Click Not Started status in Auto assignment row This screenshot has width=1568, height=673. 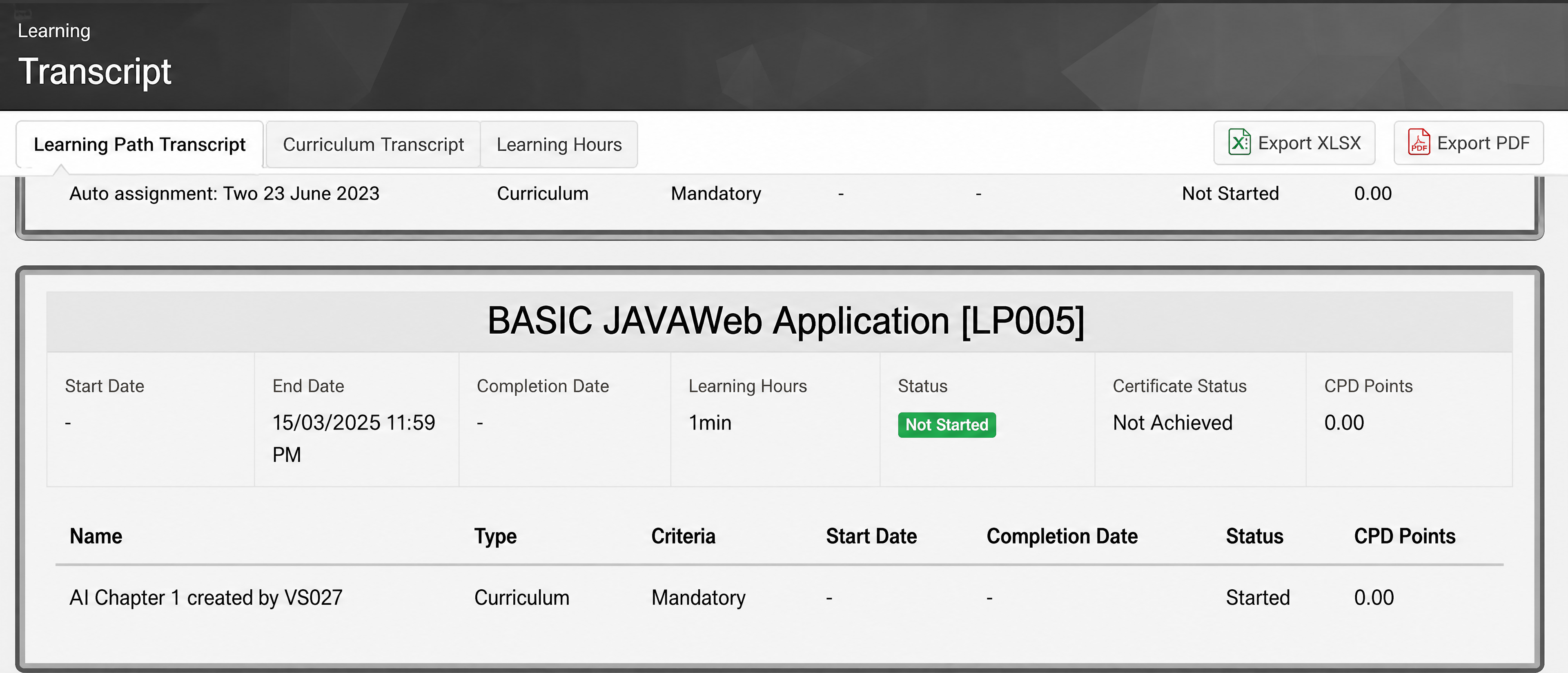point(1230,194)
